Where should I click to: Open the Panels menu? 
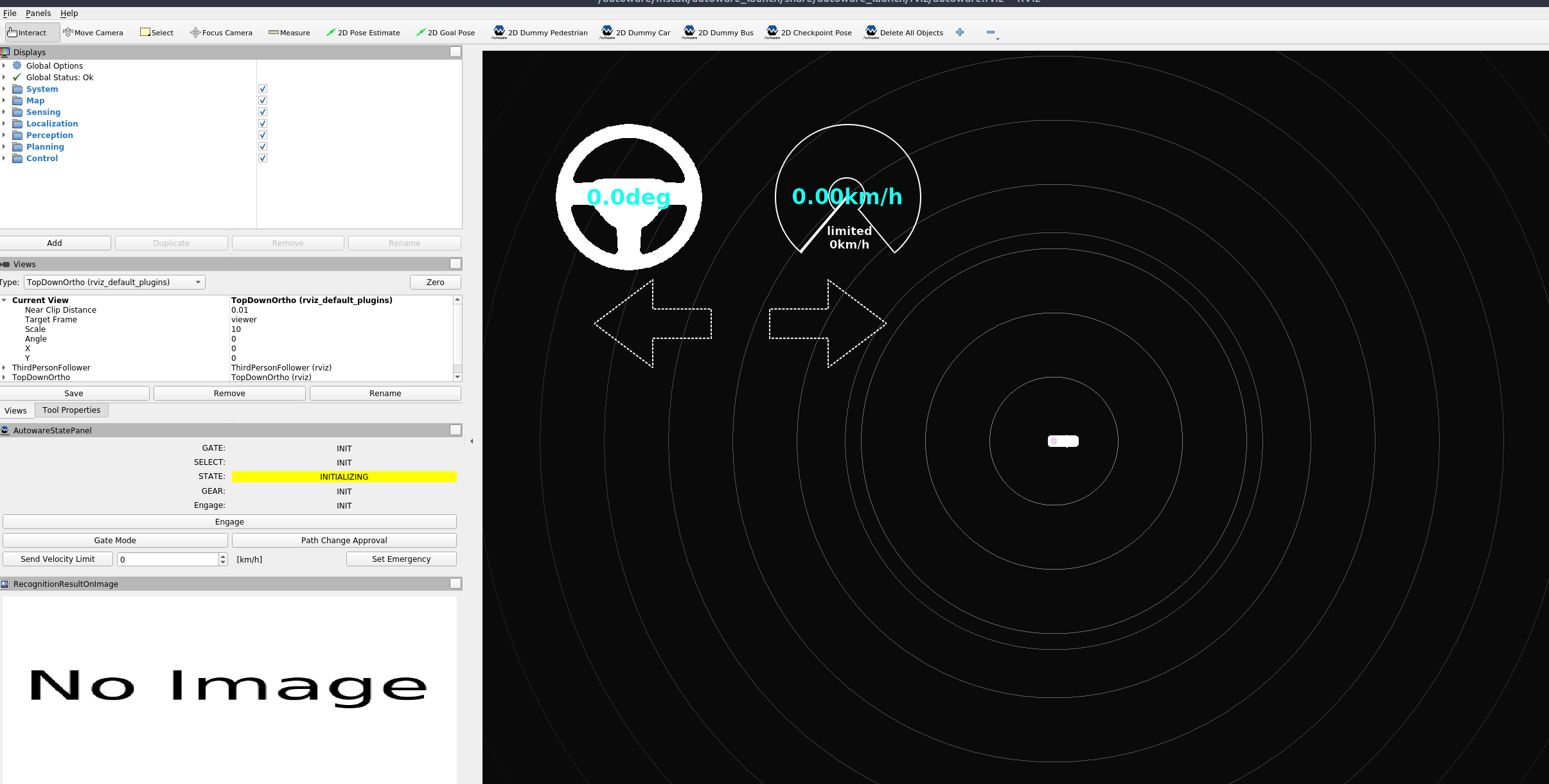[x=38, y=13]
